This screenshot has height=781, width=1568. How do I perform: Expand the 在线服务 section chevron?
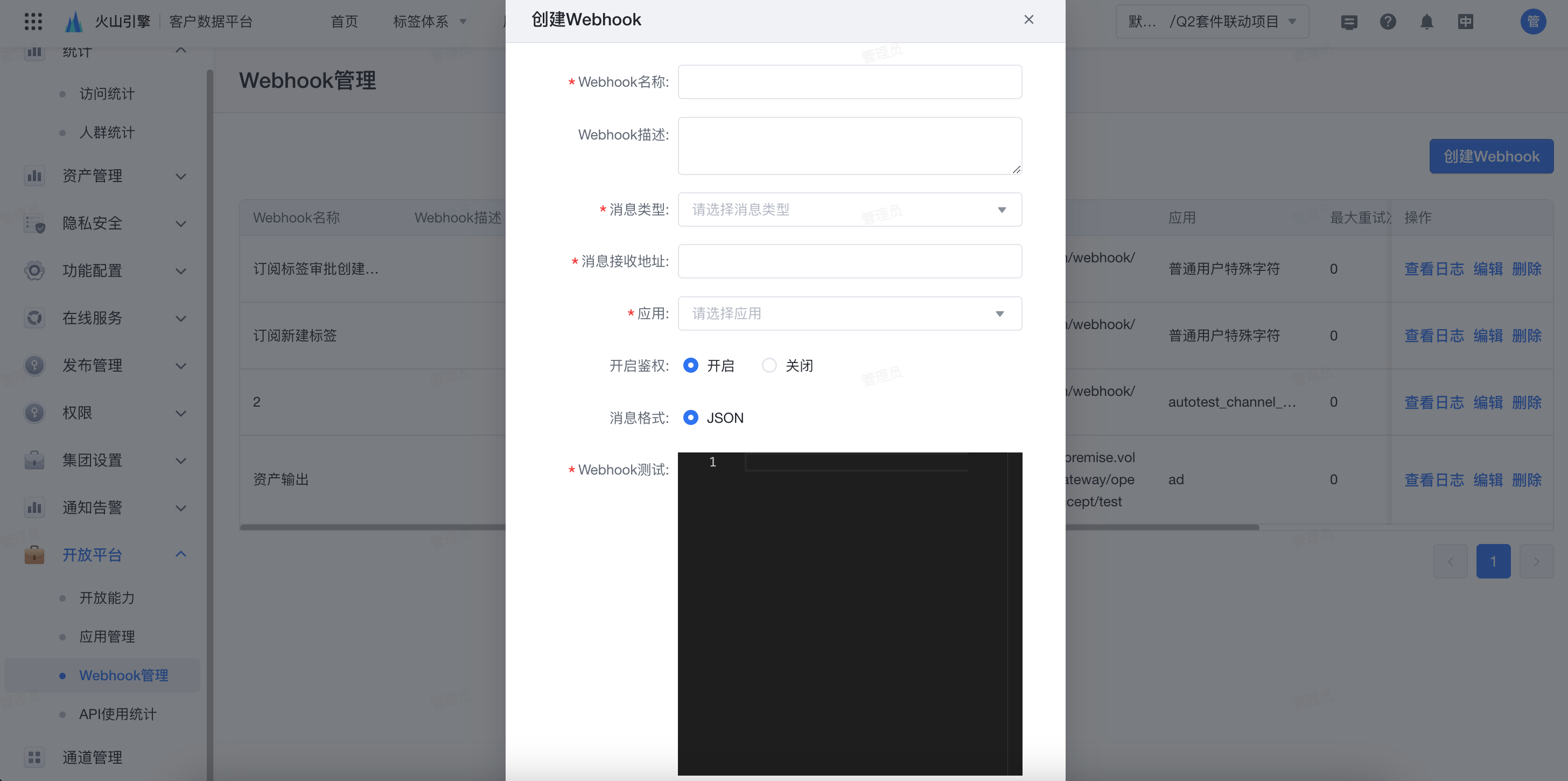coord(181,318)
